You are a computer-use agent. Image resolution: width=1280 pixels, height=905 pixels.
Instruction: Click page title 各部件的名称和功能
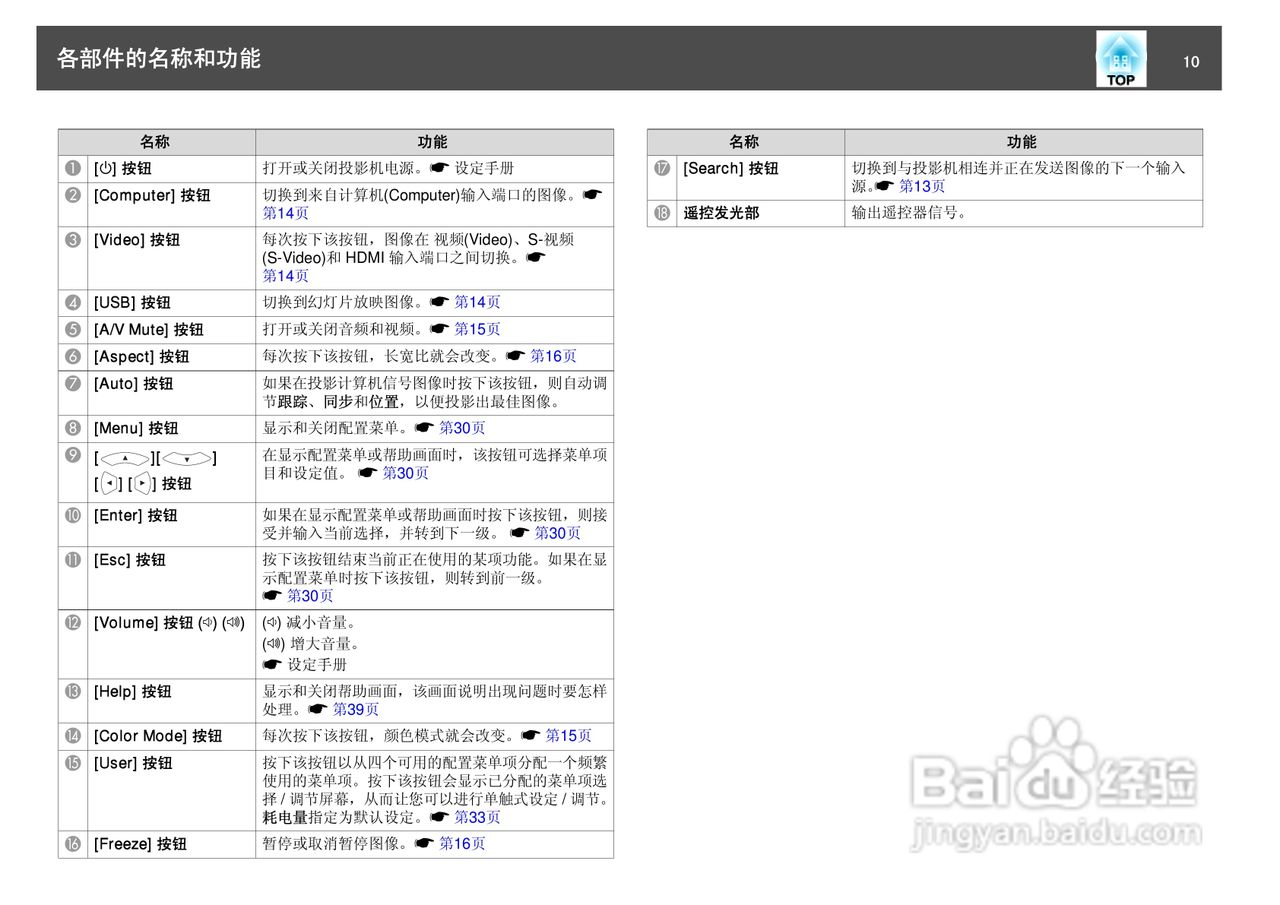[159, 59]
